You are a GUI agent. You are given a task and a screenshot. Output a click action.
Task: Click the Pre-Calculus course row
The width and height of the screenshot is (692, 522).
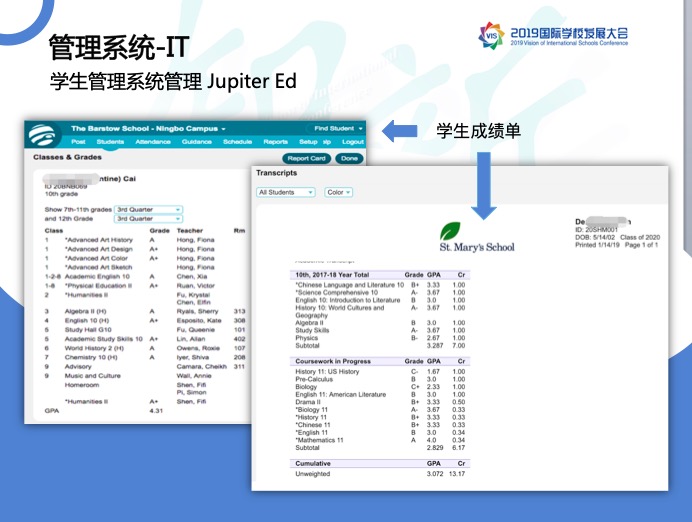pyautogui.click(x=380, y=379)
